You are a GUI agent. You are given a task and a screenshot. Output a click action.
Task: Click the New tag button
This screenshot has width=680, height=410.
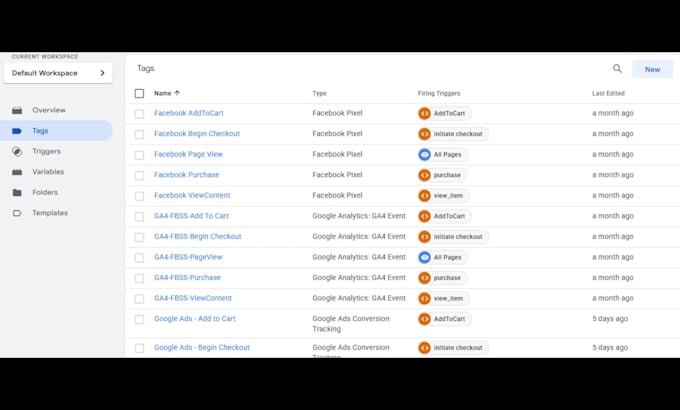click(x=652, y=69)
